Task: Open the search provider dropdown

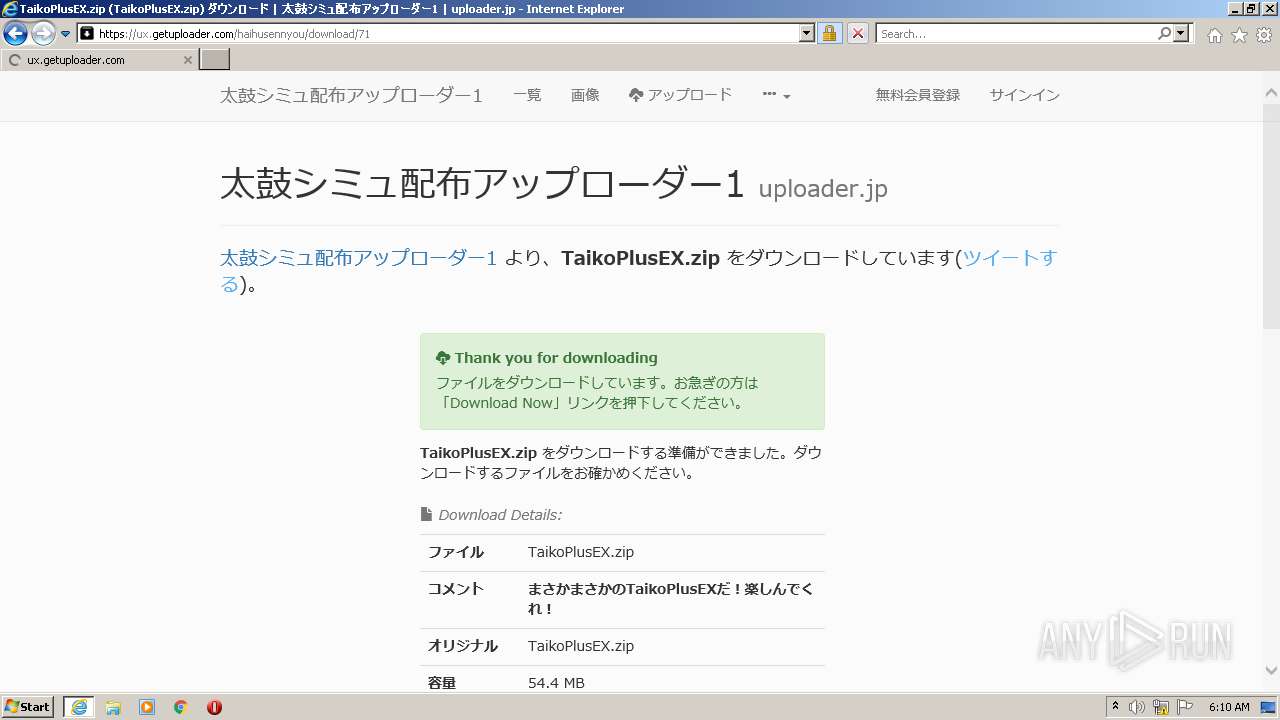Action: pyautogui.click(x=1182, y=34)
